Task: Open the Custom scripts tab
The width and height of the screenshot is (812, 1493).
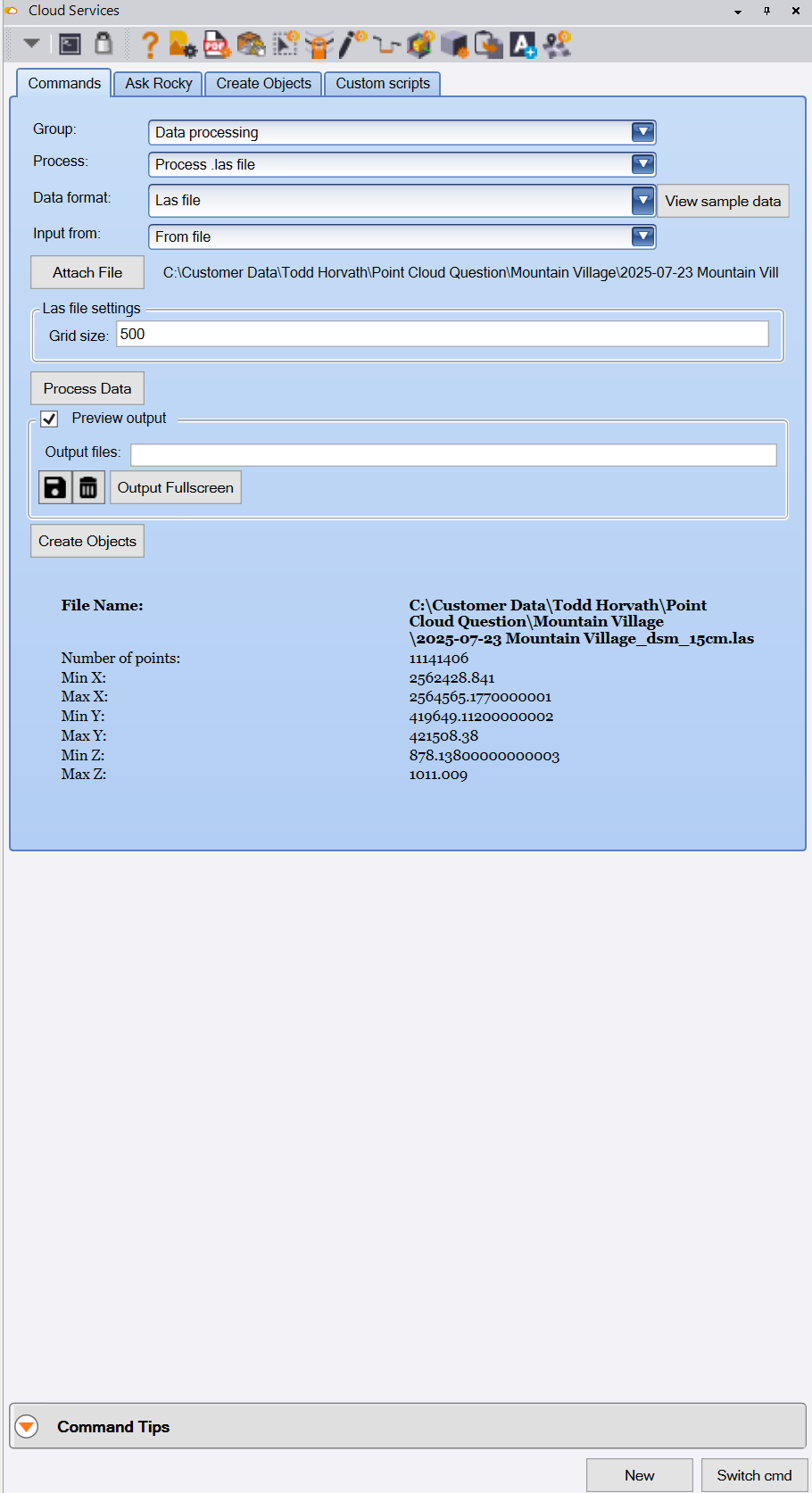Action: click(382, 84)
